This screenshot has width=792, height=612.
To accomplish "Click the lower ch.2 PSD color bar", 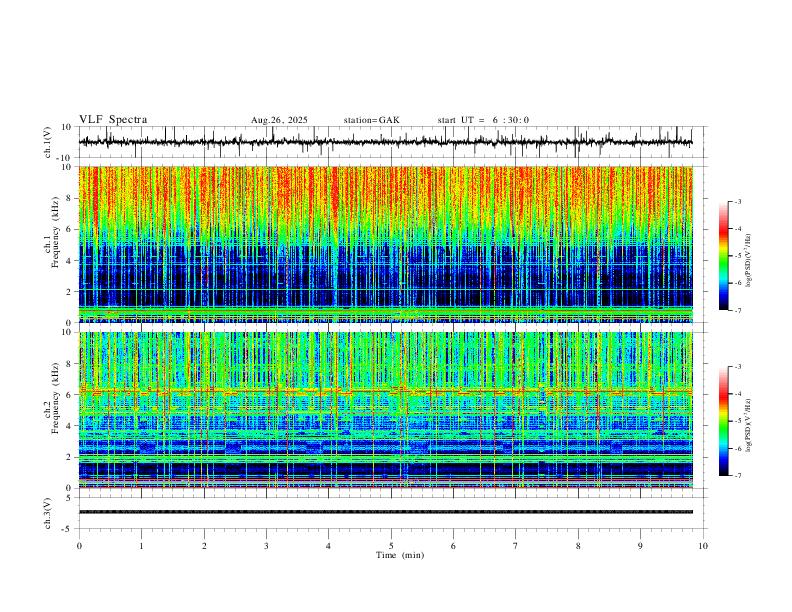I will tap(723, 421).
